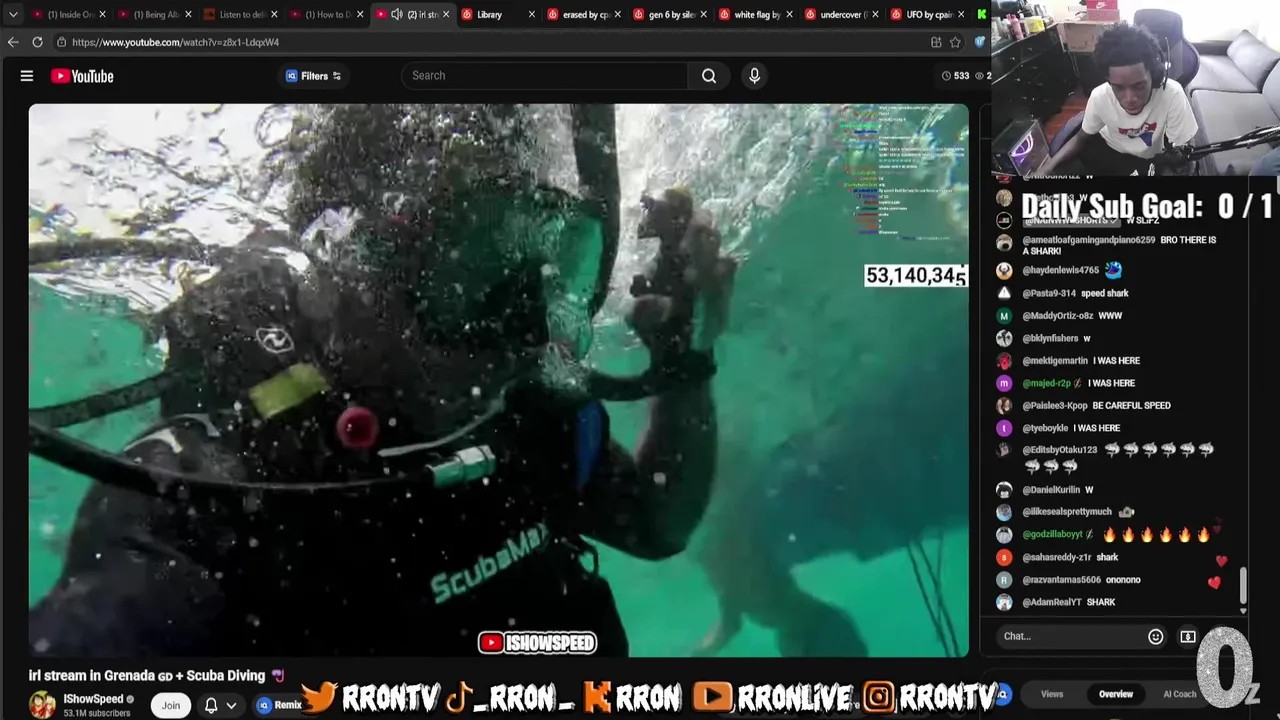
Task: Click the ISHOWSPEED logo overlay in video
Action: coord(537,643)
